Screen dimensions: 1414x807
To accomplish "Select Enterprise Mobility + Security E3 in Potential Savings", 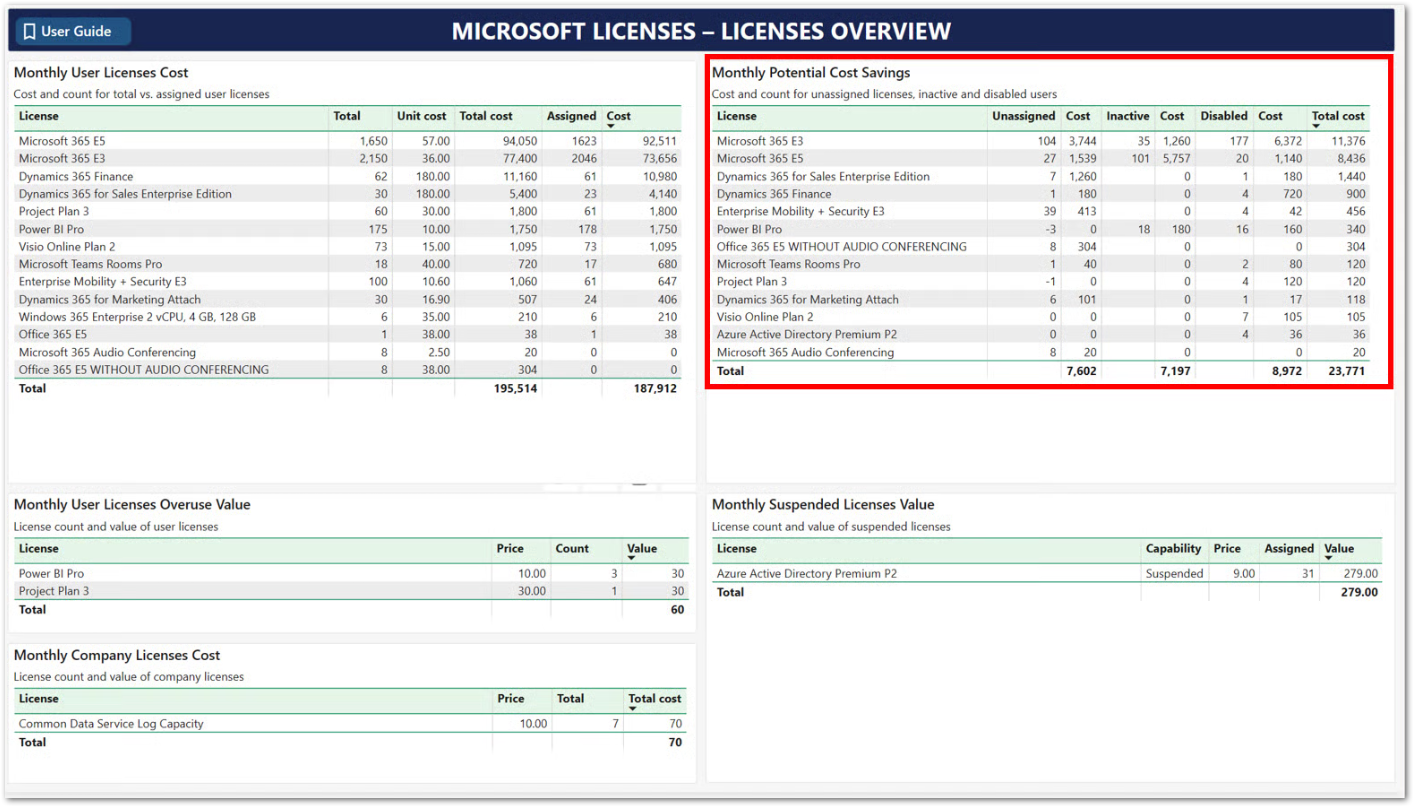I will (x=800, y=212).
